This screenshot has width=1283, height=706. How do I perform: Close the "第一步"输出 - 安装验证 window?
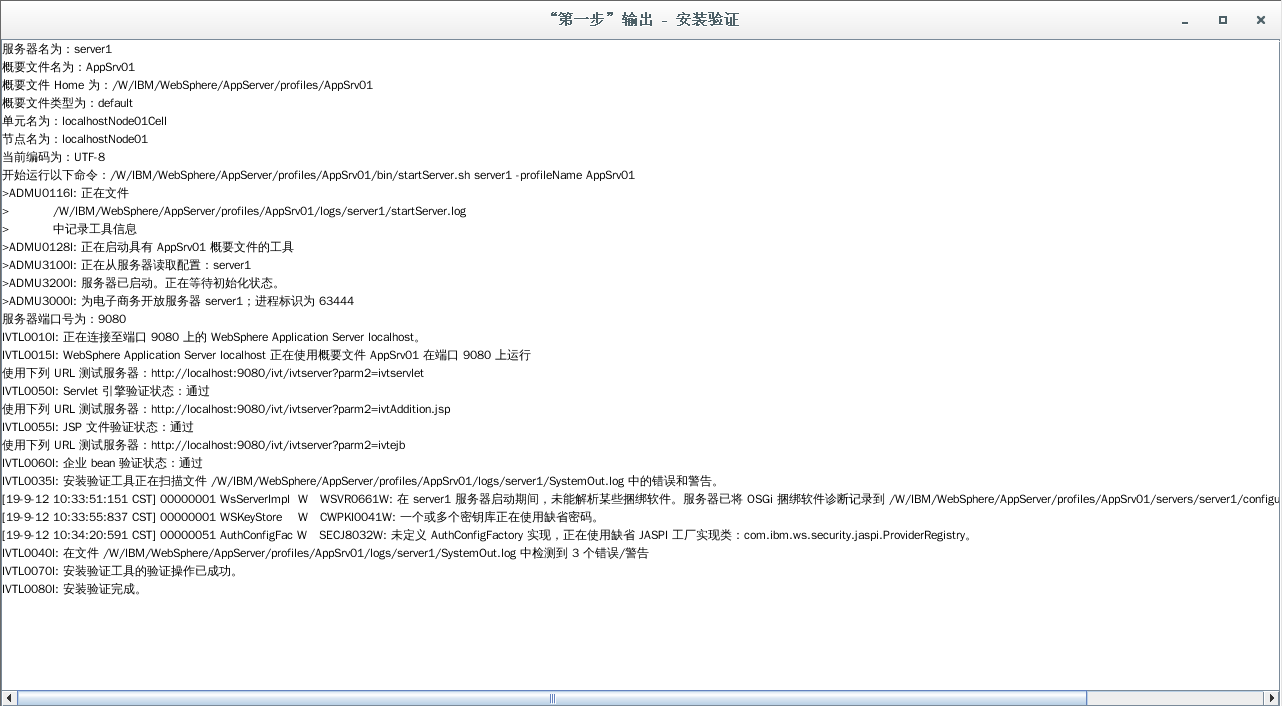(1261, 20)
